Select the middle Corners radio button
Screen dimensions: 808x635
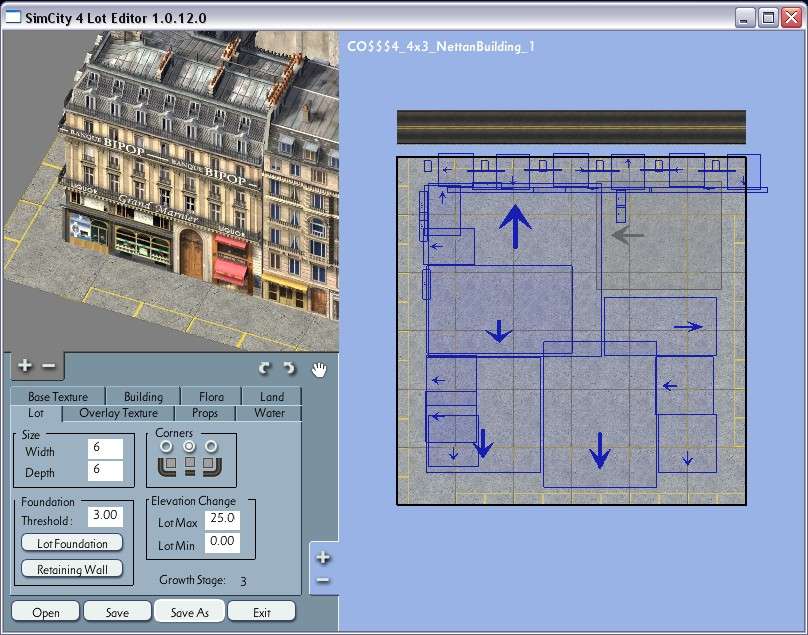[x=189, y=446]
